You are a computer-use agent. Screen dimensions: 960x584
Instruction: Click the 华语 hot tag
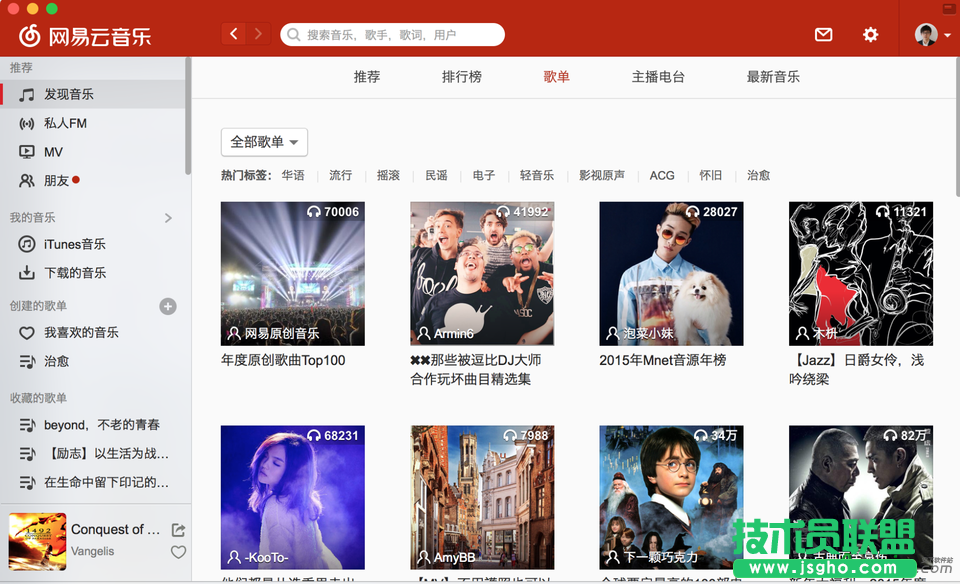pos(294,175)
